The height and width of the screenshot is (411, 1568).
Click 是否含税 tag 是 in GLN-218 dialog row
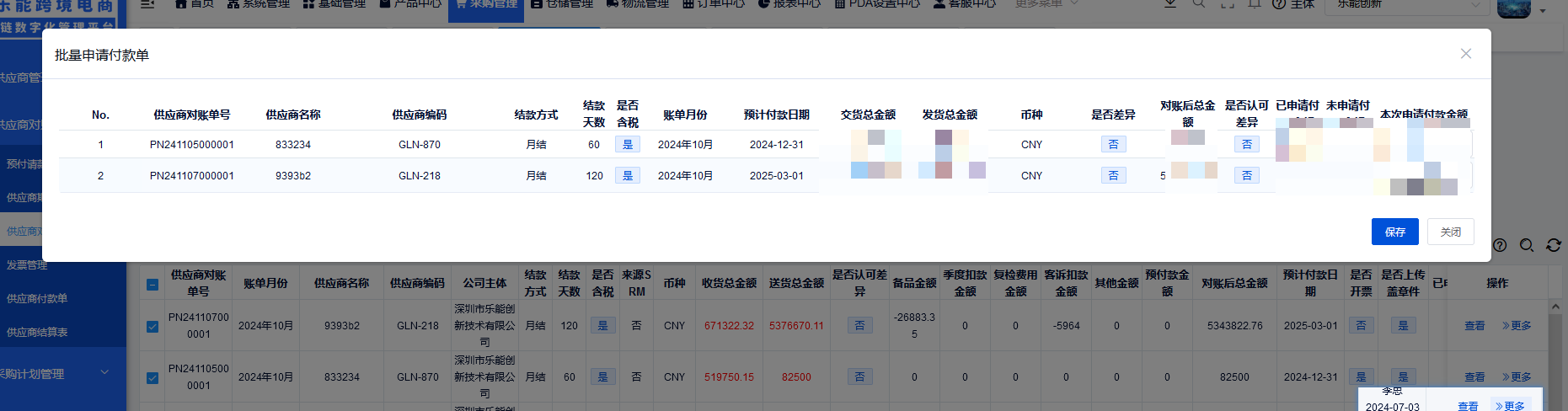tap(628, 175)
